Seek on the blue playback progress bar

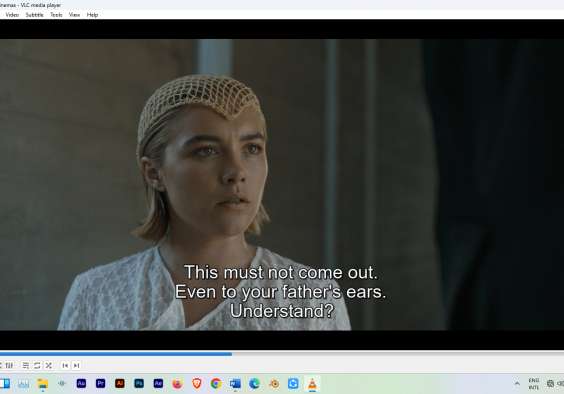tap(282, 354)
